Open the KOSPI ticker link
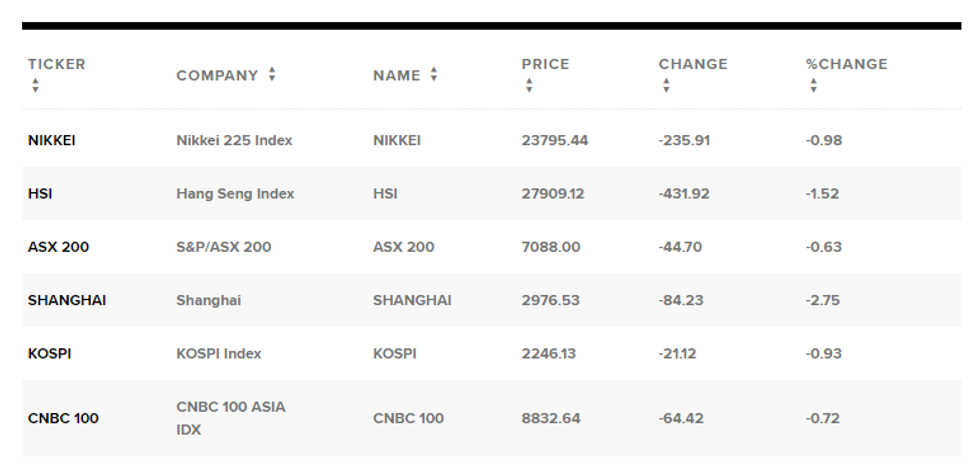Image resolution: width=980 pixels, height=475 pixels. 50,353
